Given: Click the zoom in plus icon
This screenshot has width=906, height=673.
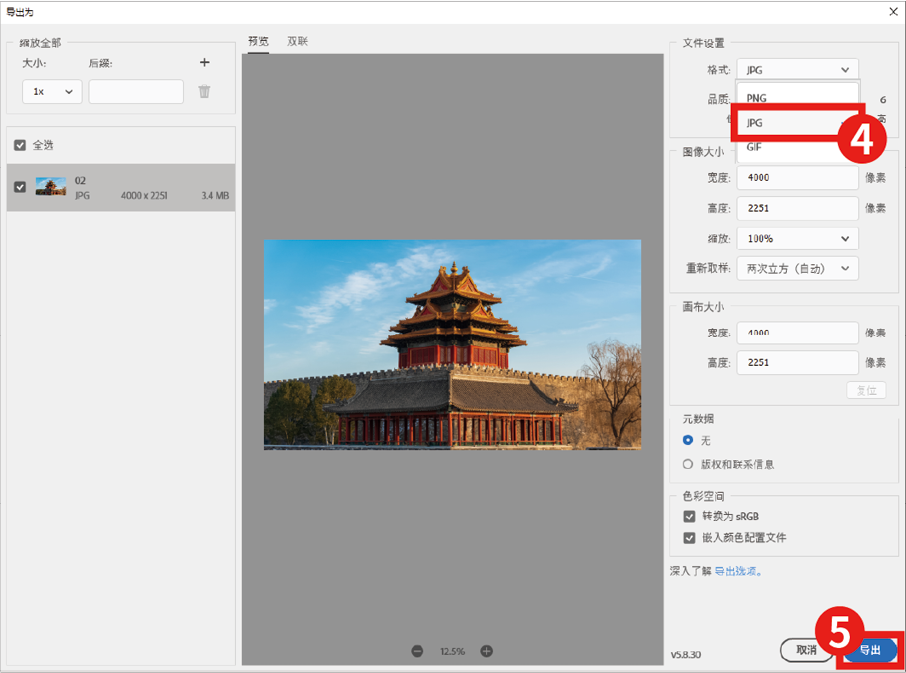Looking at the screenshot, I should (x=487, y=651).
